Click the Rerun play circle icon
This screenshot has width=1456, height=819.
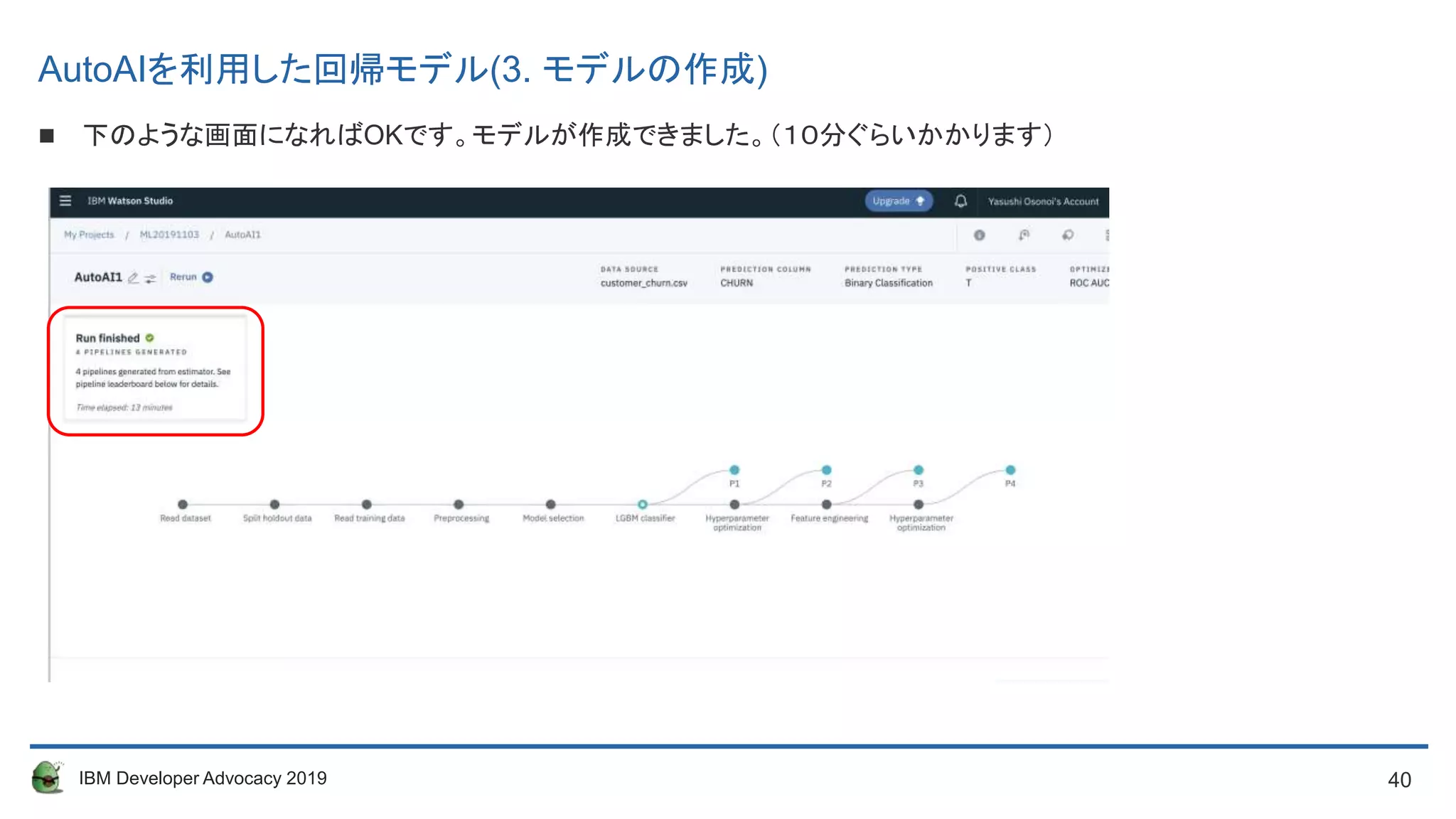coord(208,277)
